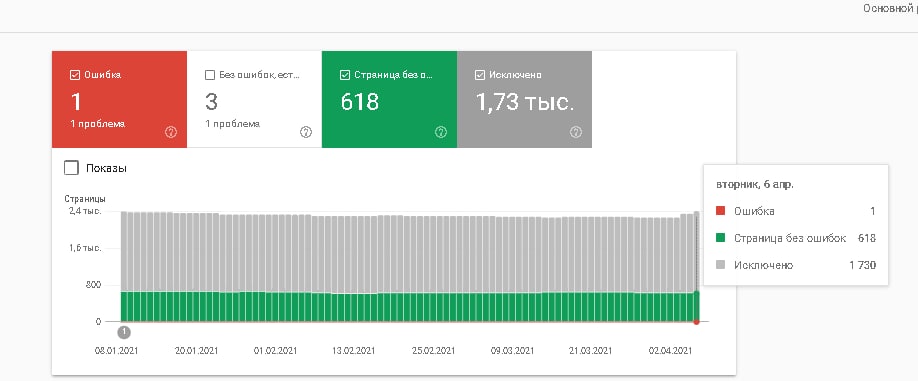This screenshot has width=918, height=381.
Task: Open help icon on Ошибка card
Action: 171,132
